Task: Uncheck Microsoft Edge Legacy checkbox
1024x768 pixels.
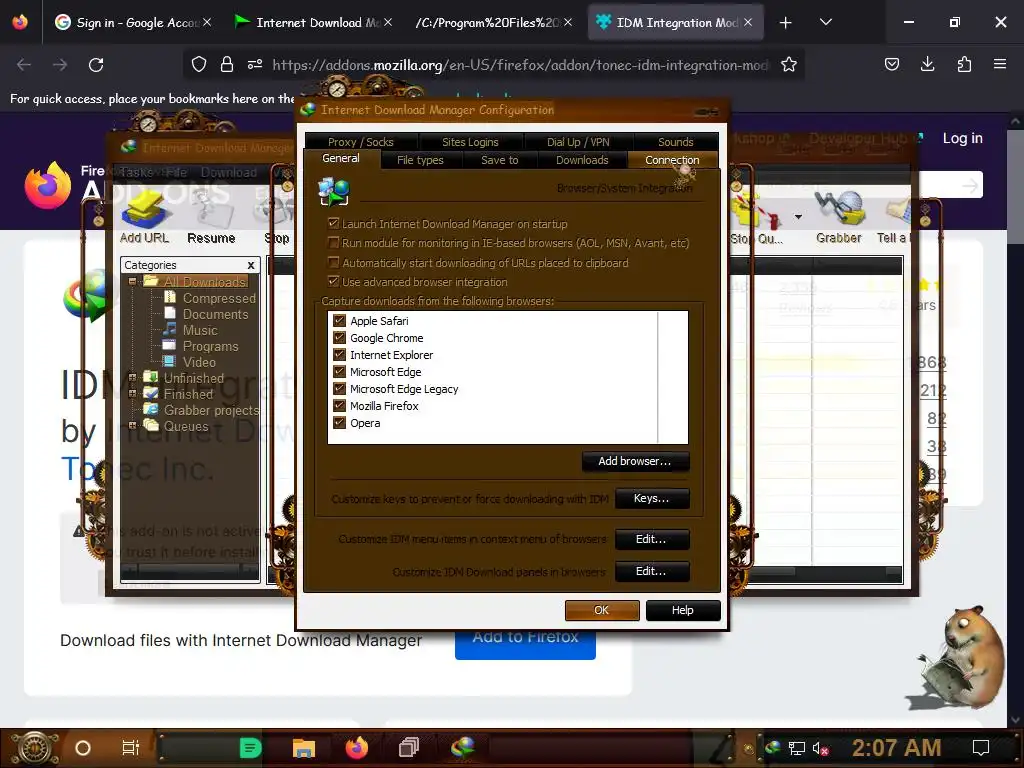Action: point(339,389)
